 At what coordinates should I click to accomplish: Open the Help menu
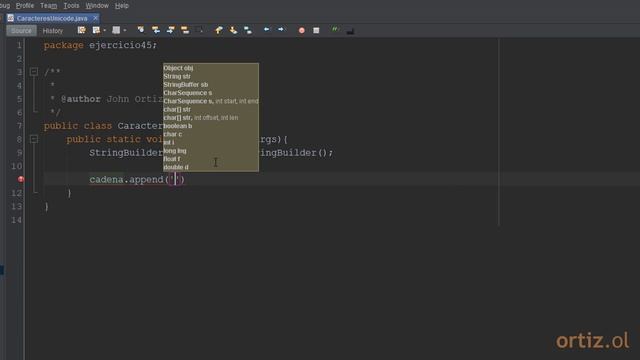pos(122,6)
